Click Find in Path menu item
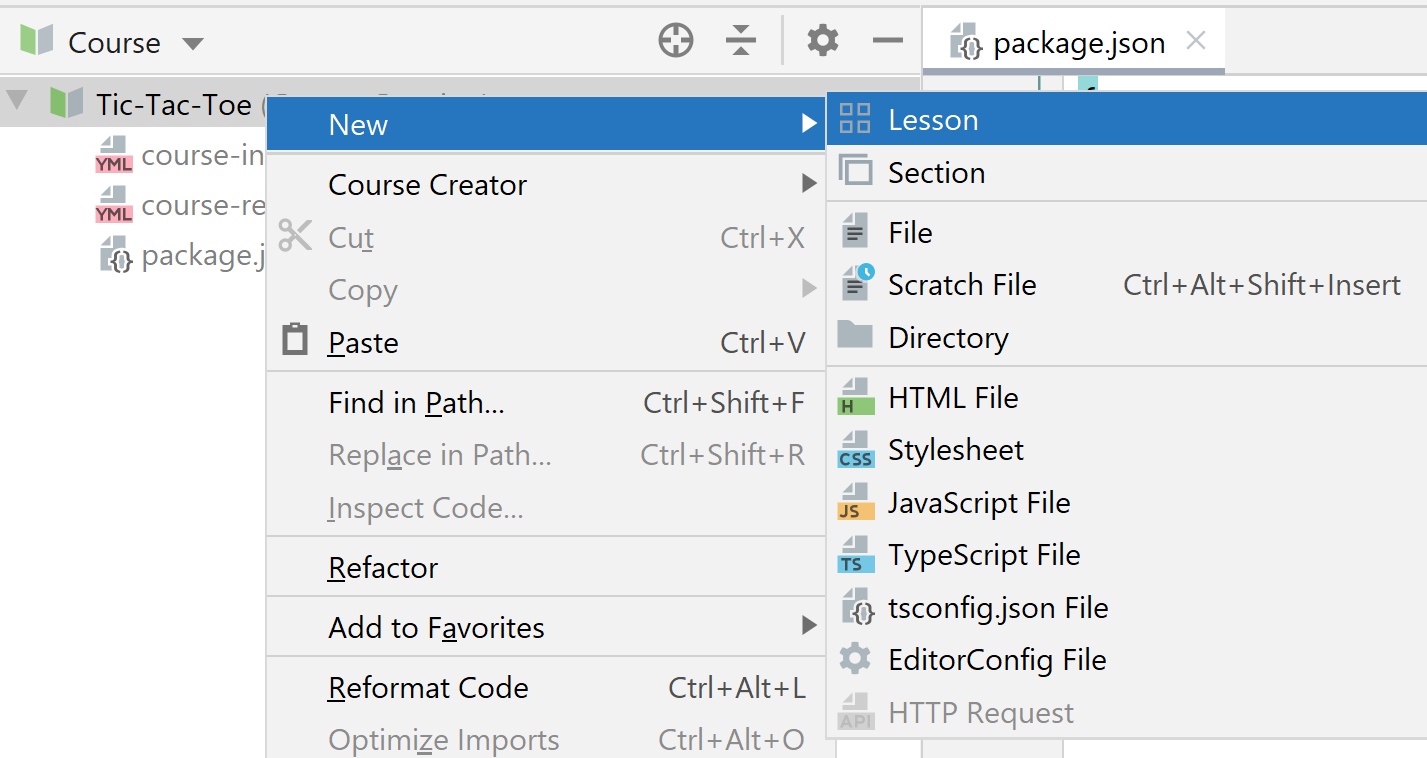Viewport: 1427px width, 758px height. coord(416,403)
